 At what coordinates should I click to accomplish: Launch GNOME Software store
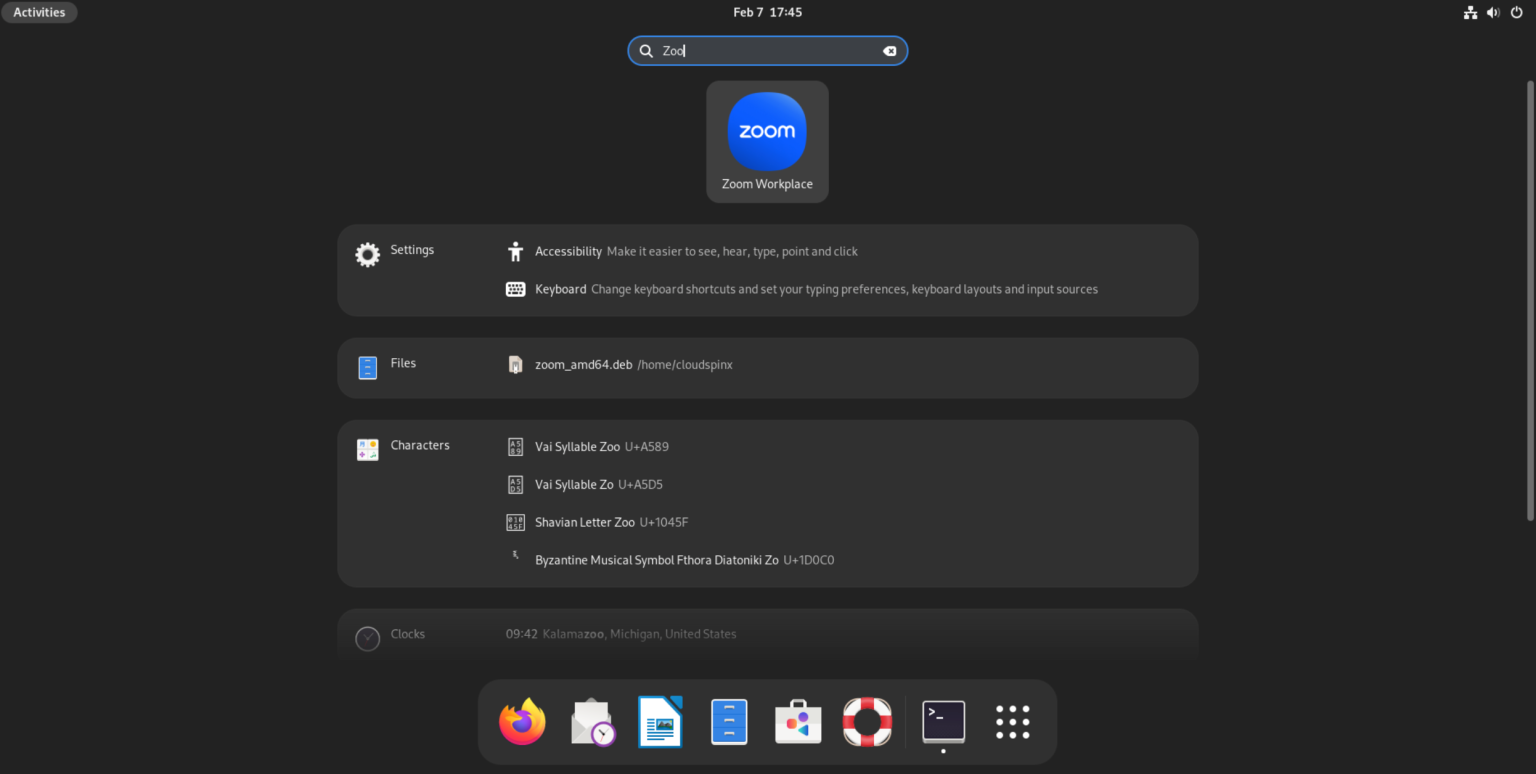click(x=797, y=721)
